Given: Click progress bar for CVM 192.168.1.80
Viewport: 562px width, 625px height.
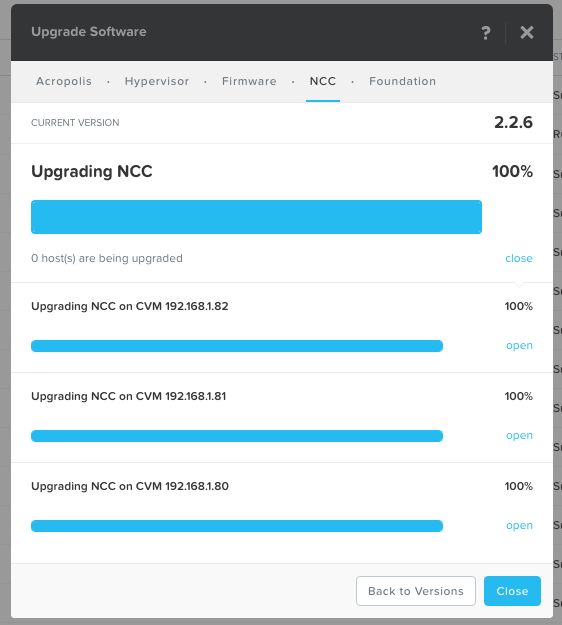Looking at the screenshot, I should click(x=237, y=526).
